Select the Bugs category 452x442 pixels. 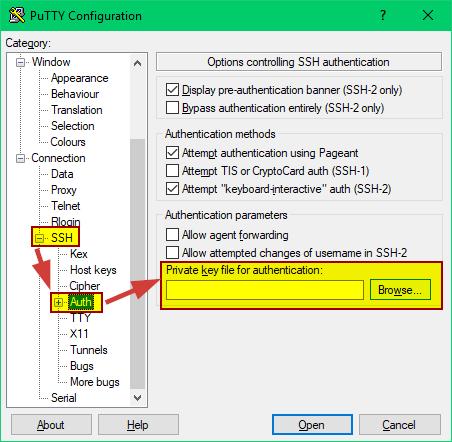[x=82, y=366]
